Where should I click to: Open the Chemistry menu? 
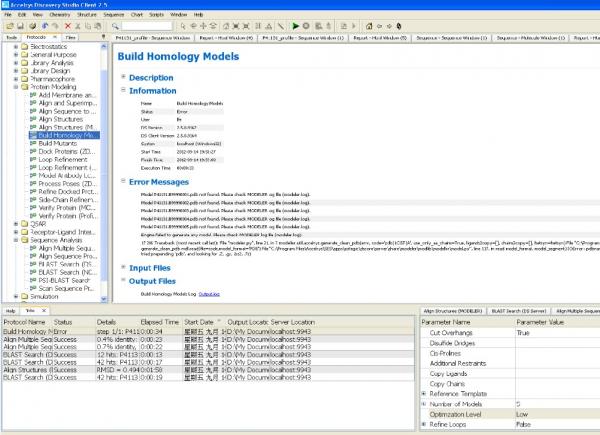coord(60,15)
